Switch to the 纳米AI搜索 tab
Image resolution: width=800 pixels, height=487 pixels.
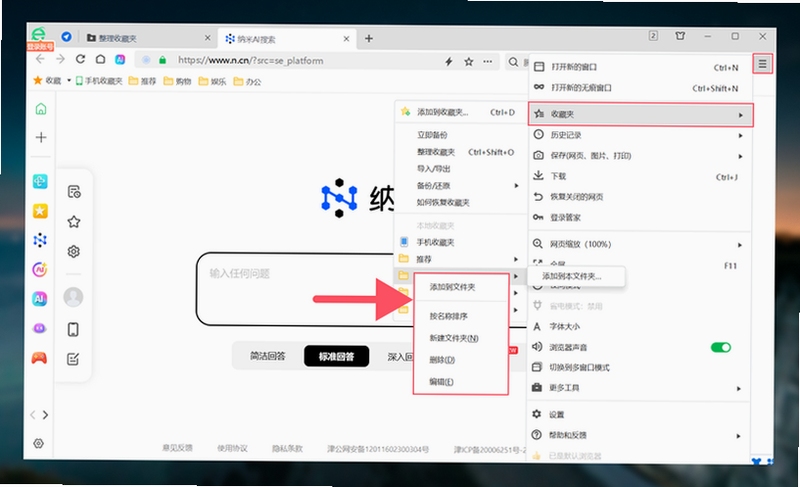pyautogui.click(x=287, y=39)
